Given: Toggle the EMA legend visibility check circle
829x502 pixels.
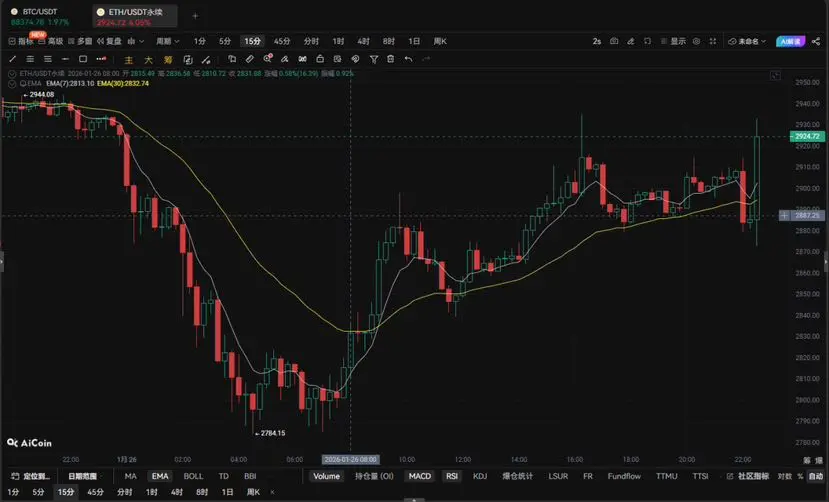Looking at the screenshot, I should pos(12,83).
